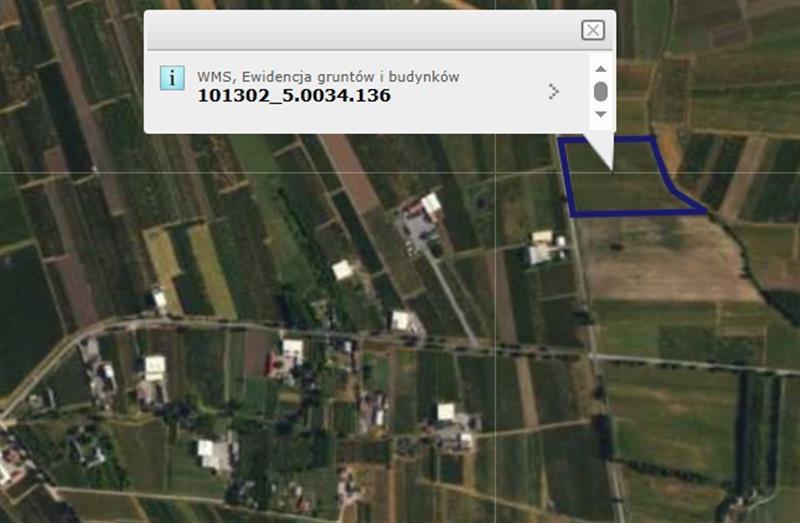Screen dimensions: 800x523
Task: Click the blue info "i" icon
Action: (x=172, y=78)
